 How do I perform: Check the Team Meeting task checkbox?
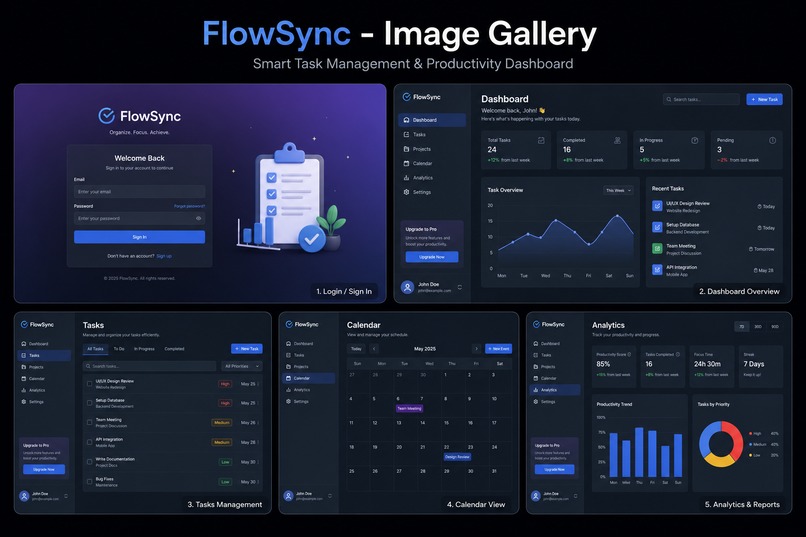pos(89,422)
